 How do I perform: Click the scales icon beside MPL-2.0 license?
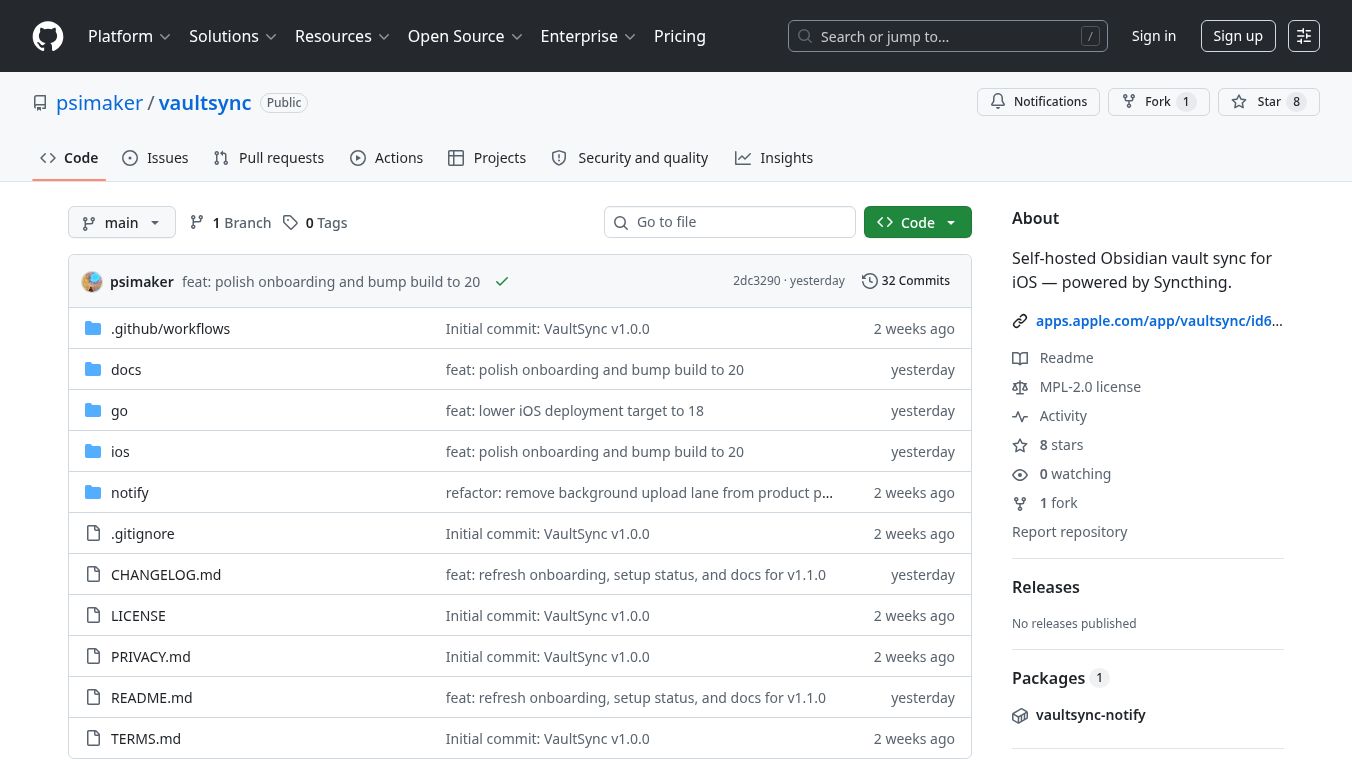1020,387
